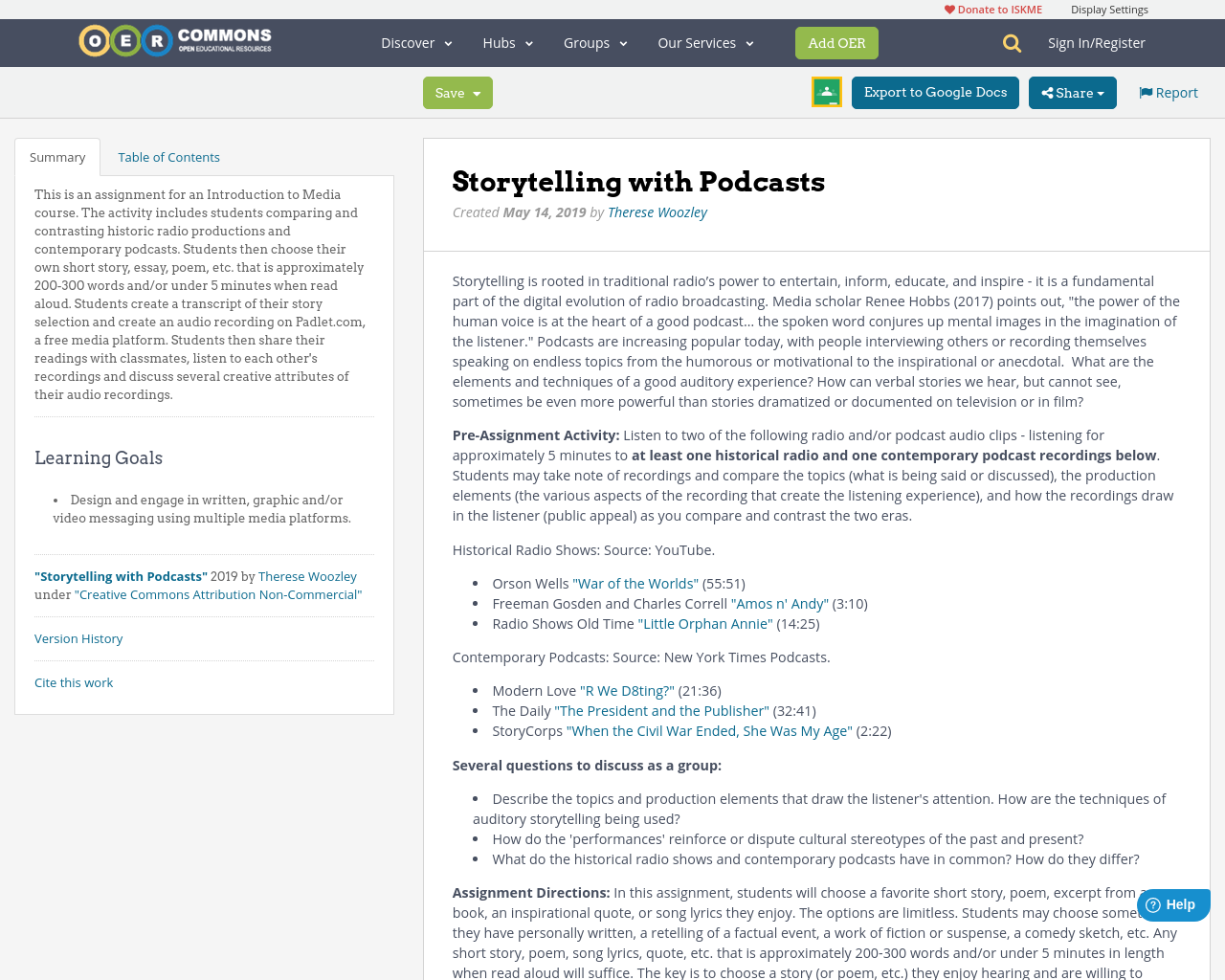Visit Therese Woozley's author profile
The width and height of the screenshot is (1225, 980).
(657, 211)
